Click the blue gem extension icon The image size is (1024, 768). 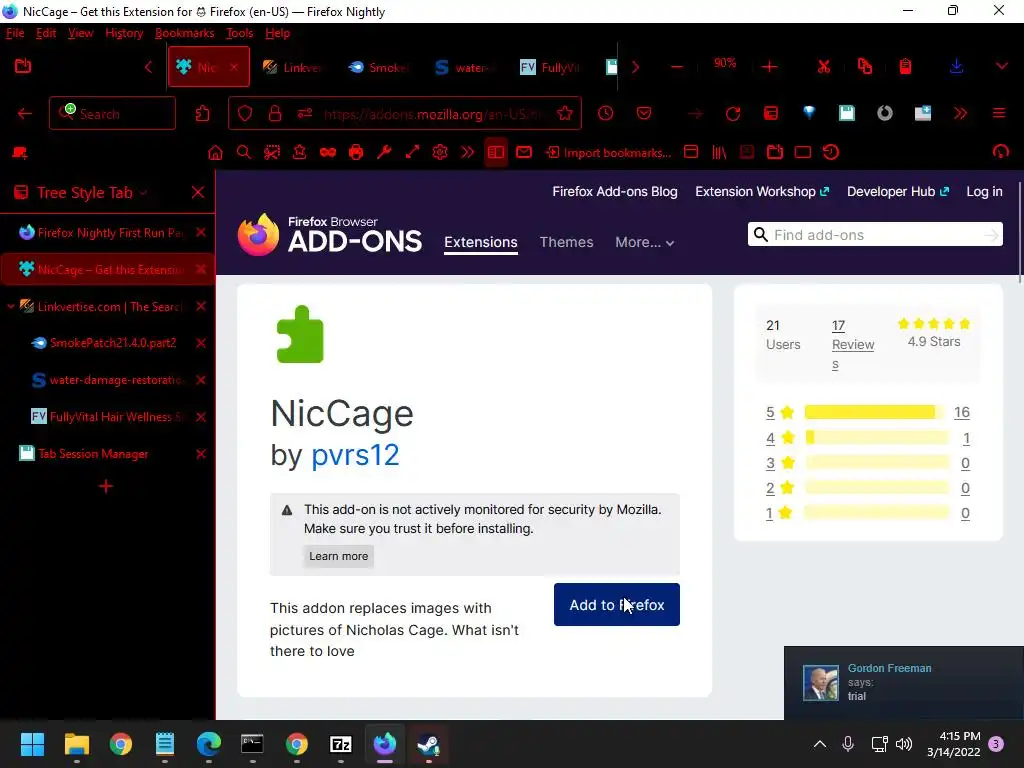click(x=809, y=114)
